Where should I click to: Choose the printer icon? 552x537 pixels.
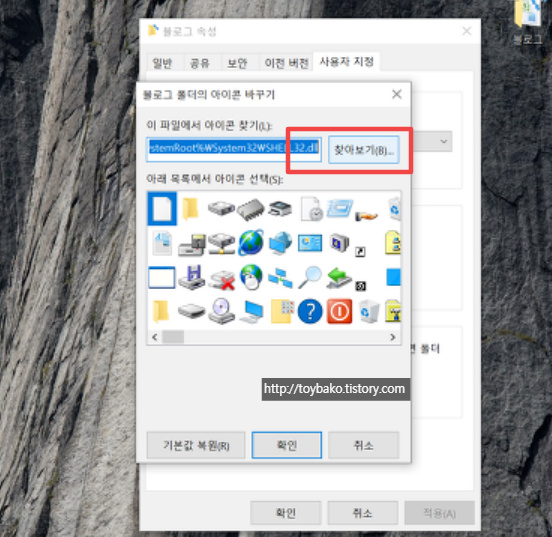click(x=280, y=208)
